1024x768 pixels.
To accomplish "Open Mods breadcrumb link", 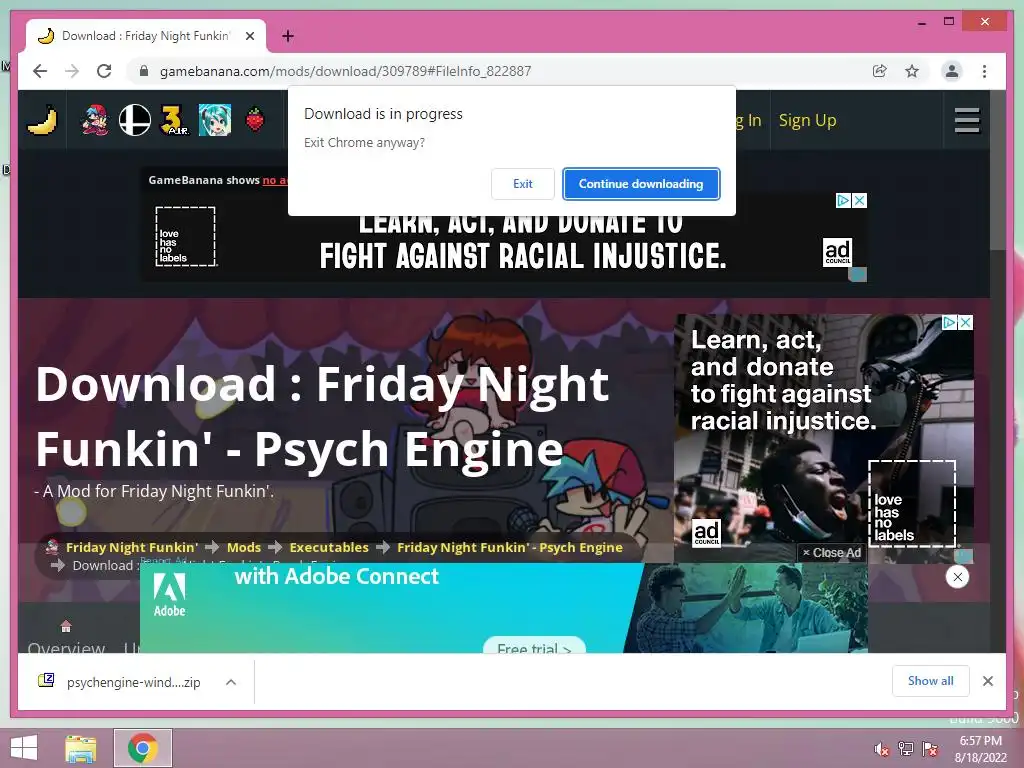I will [244, 547].
